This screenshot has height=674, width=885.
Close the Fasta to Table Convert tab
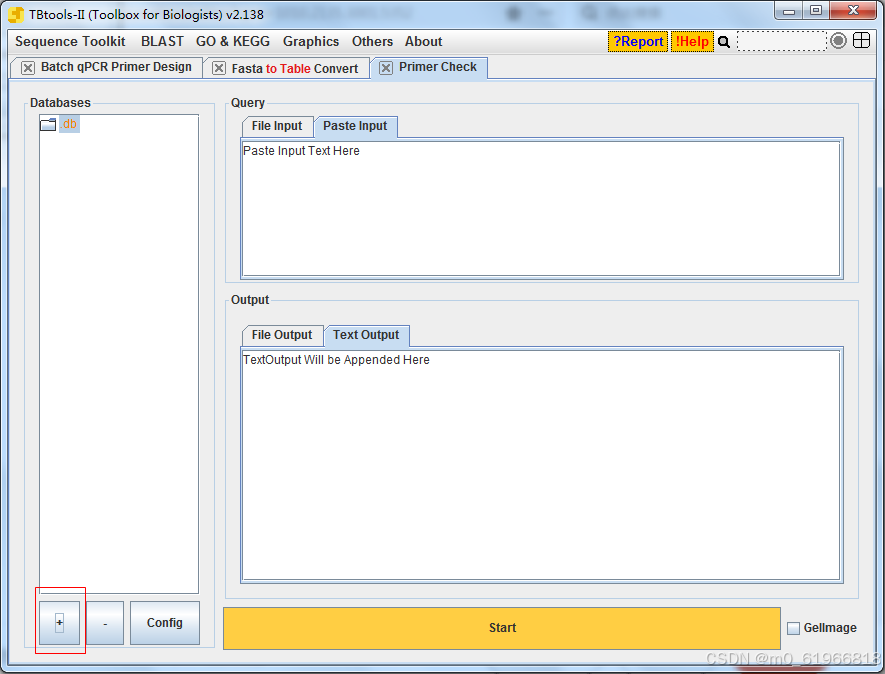click(218, 68)
